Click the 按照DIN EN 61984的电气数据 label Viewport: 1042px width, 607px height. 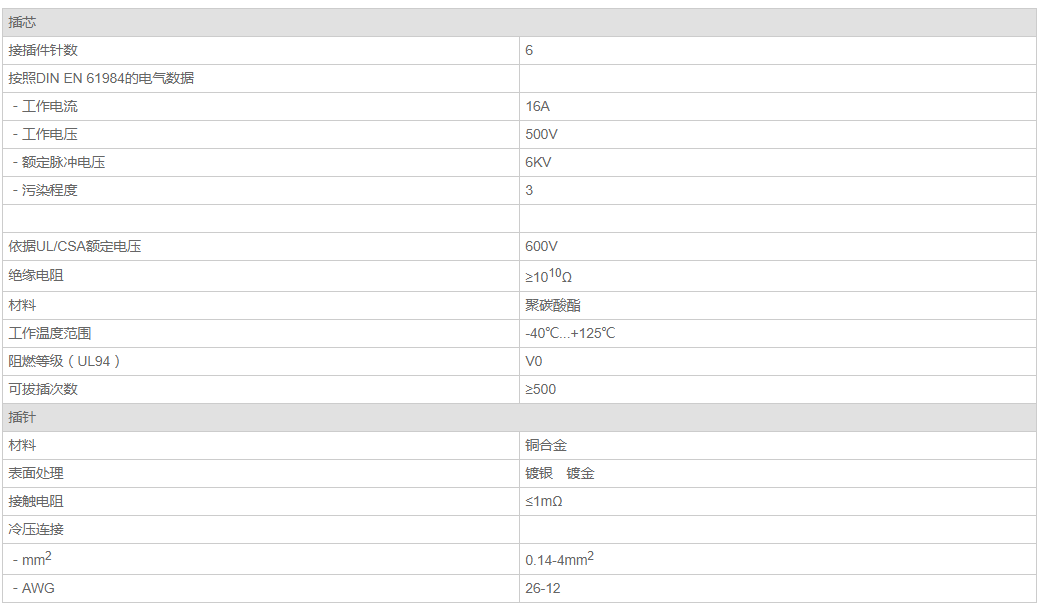(x=101, y=78)
